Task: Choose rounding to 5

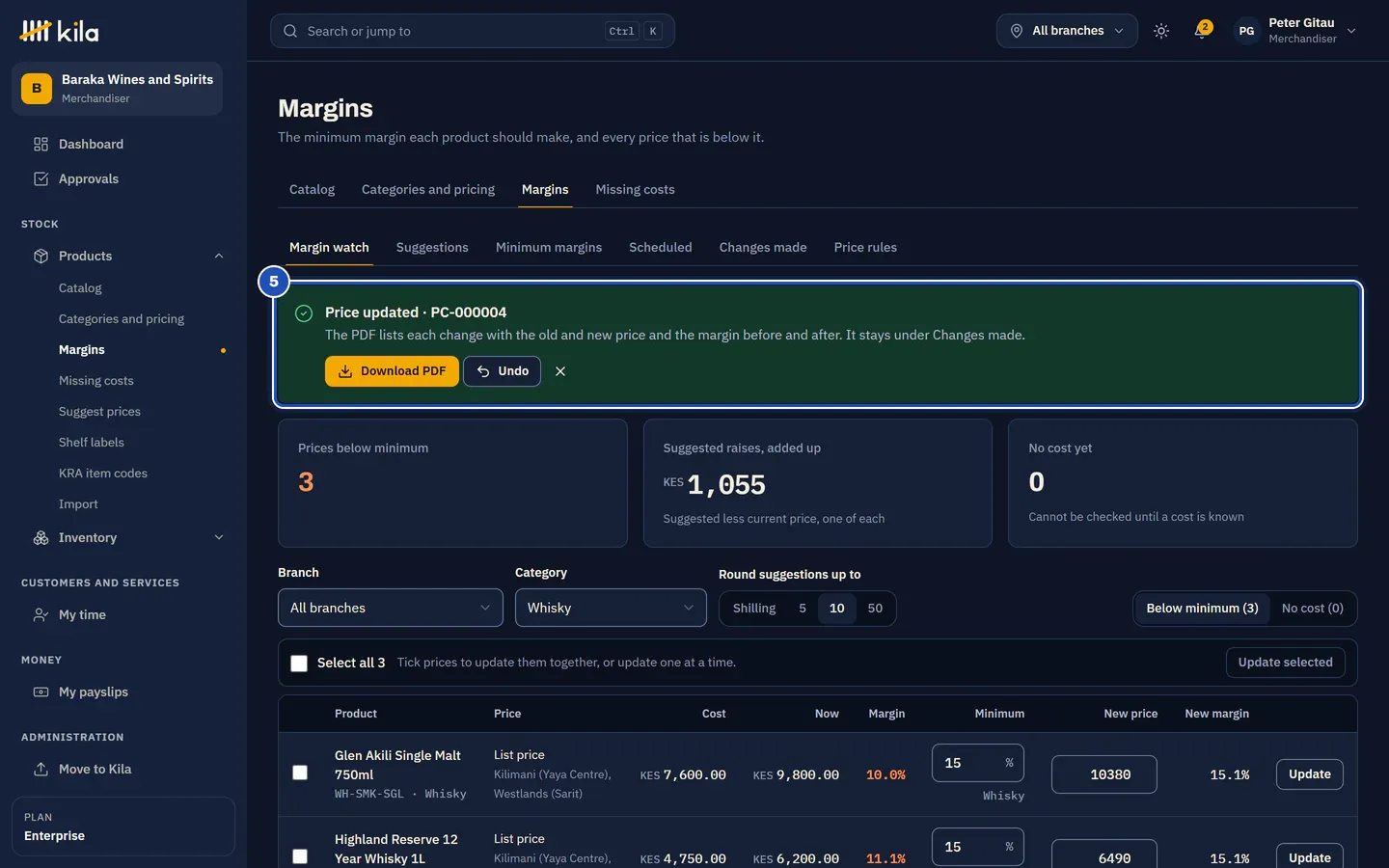Action: tap(803, 609)
